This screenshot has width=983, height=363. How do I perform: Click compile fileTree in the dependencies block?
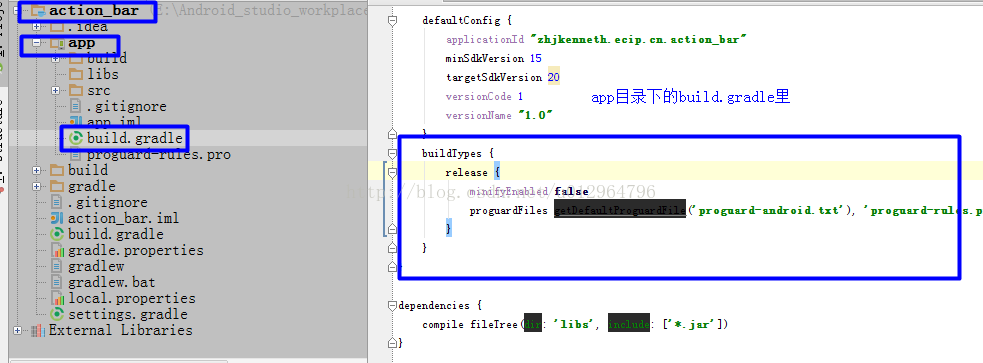(x=470, y=325)
